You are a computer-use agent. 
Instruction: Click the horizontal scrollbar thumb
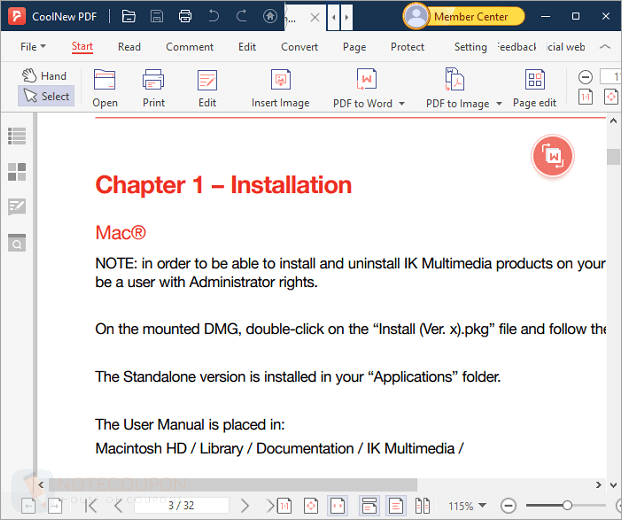[x=233, y=485]
